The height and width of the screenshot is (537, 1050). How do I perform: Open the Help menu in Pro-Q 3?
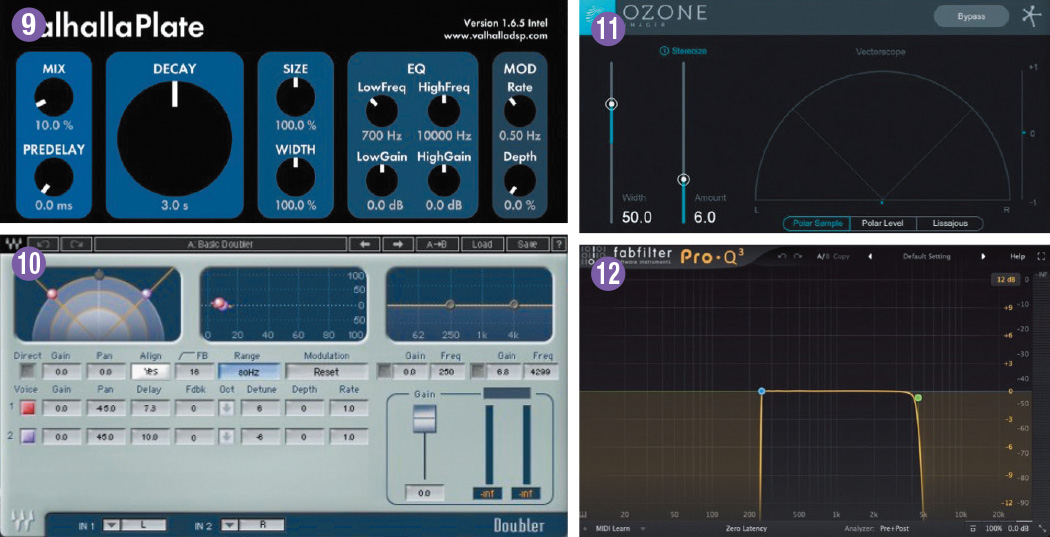(x=1017, y=256)
